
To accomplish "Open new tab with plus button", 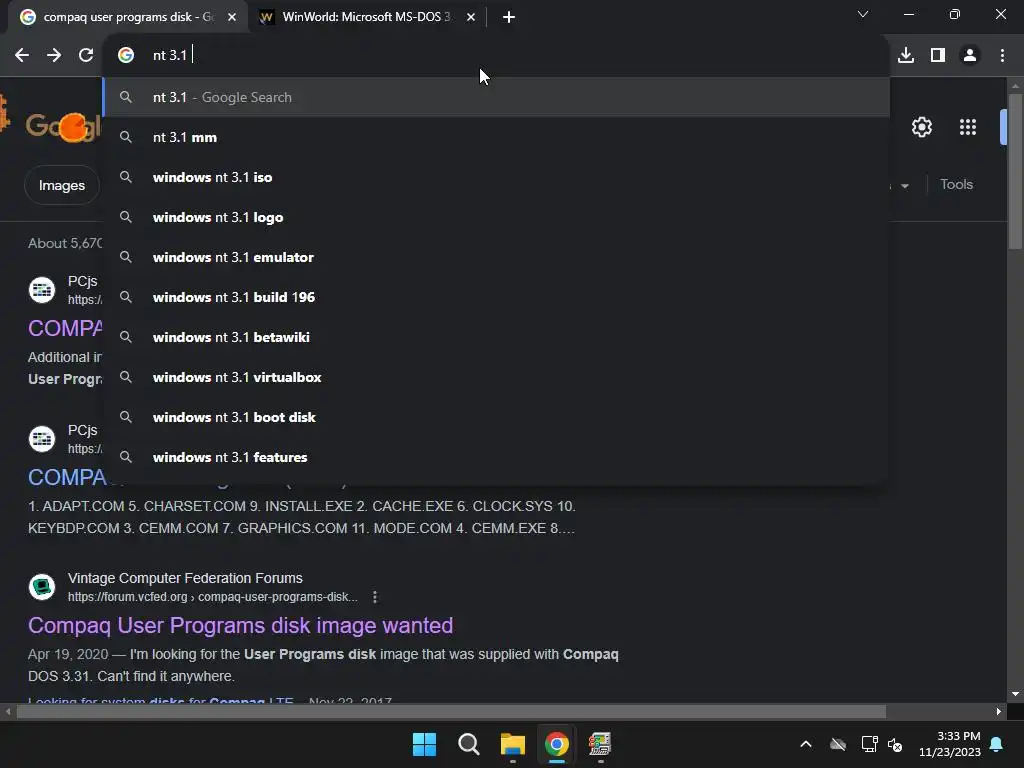I will (x=509, y=17).
